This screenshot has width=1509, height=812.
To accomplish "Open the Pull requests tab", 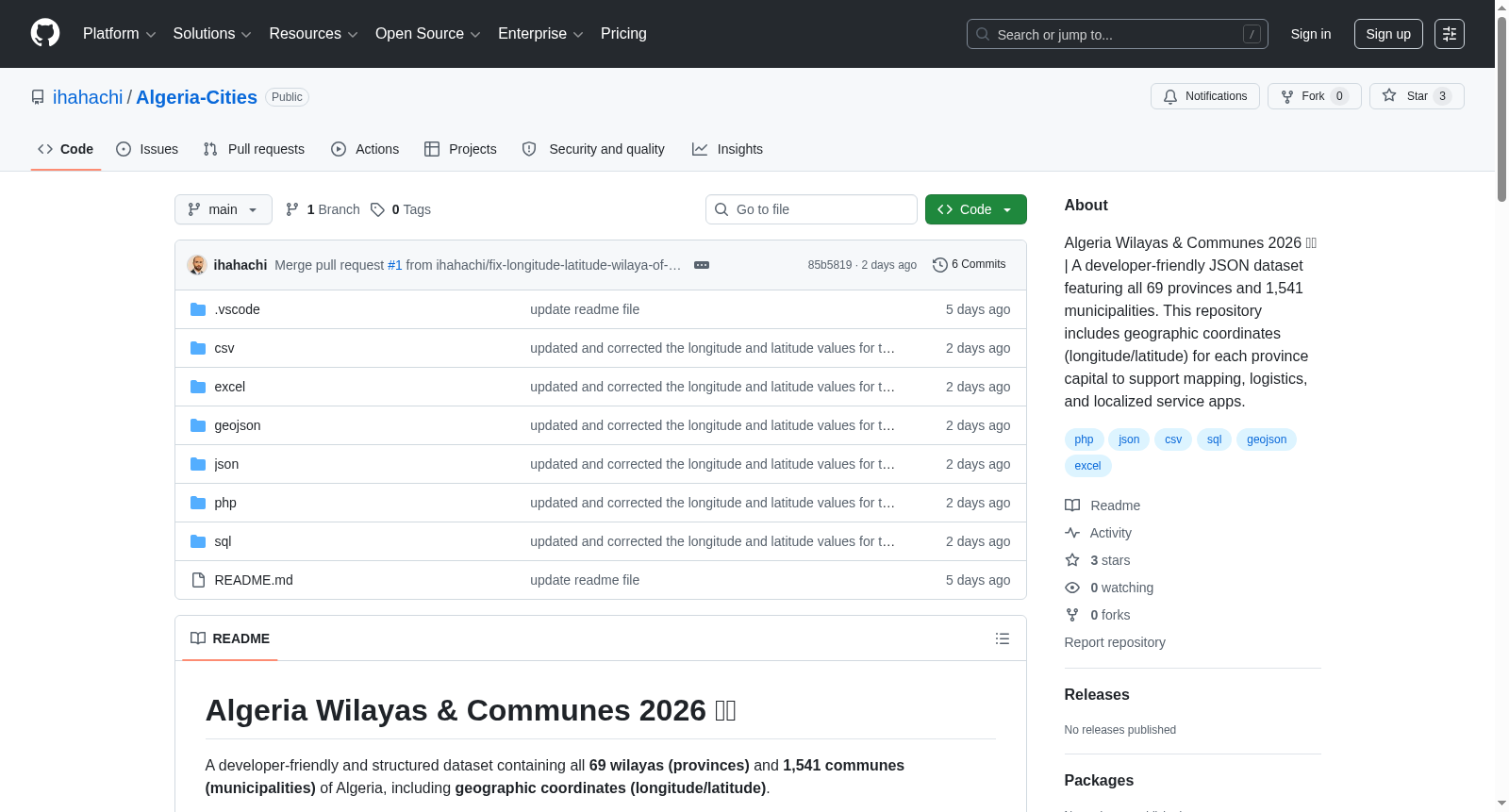I will click(x=254, y=149).
